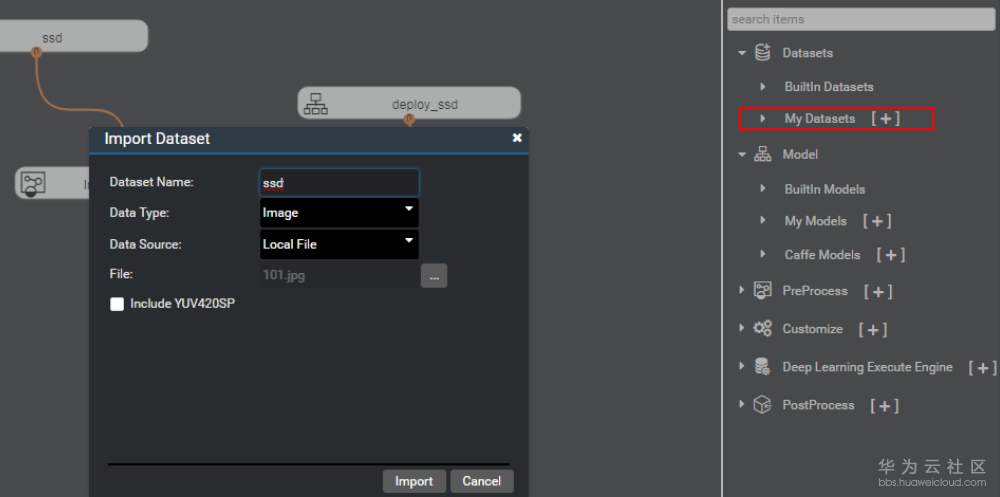Add new dataset with My Datasets plus
Viewport: 1000px width, 497px height.
pyautogui.click(x=885, y=119)
